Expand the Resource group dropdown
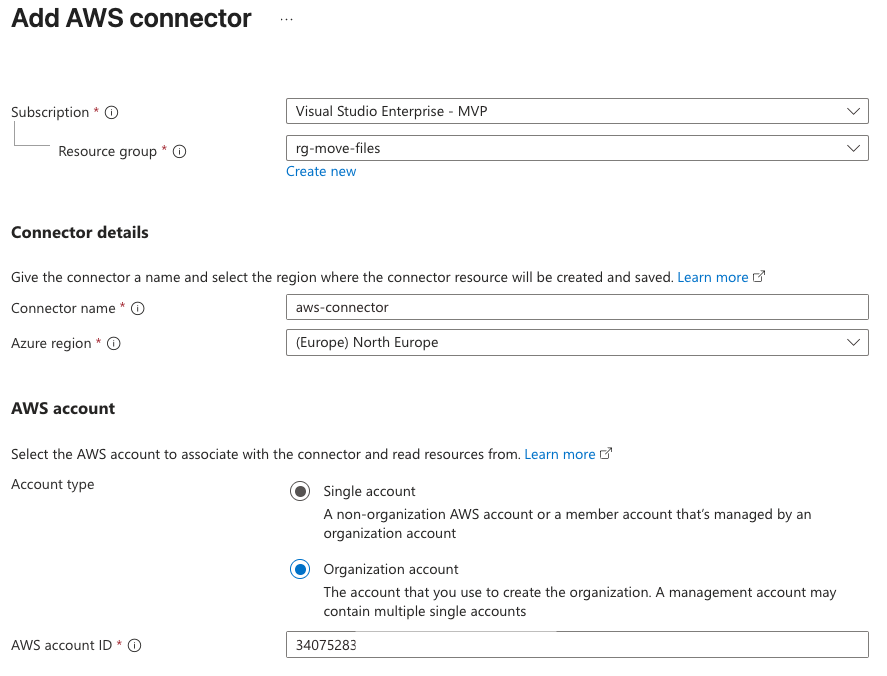The width and height of the screenshot is (887, 676). (576, 149)
